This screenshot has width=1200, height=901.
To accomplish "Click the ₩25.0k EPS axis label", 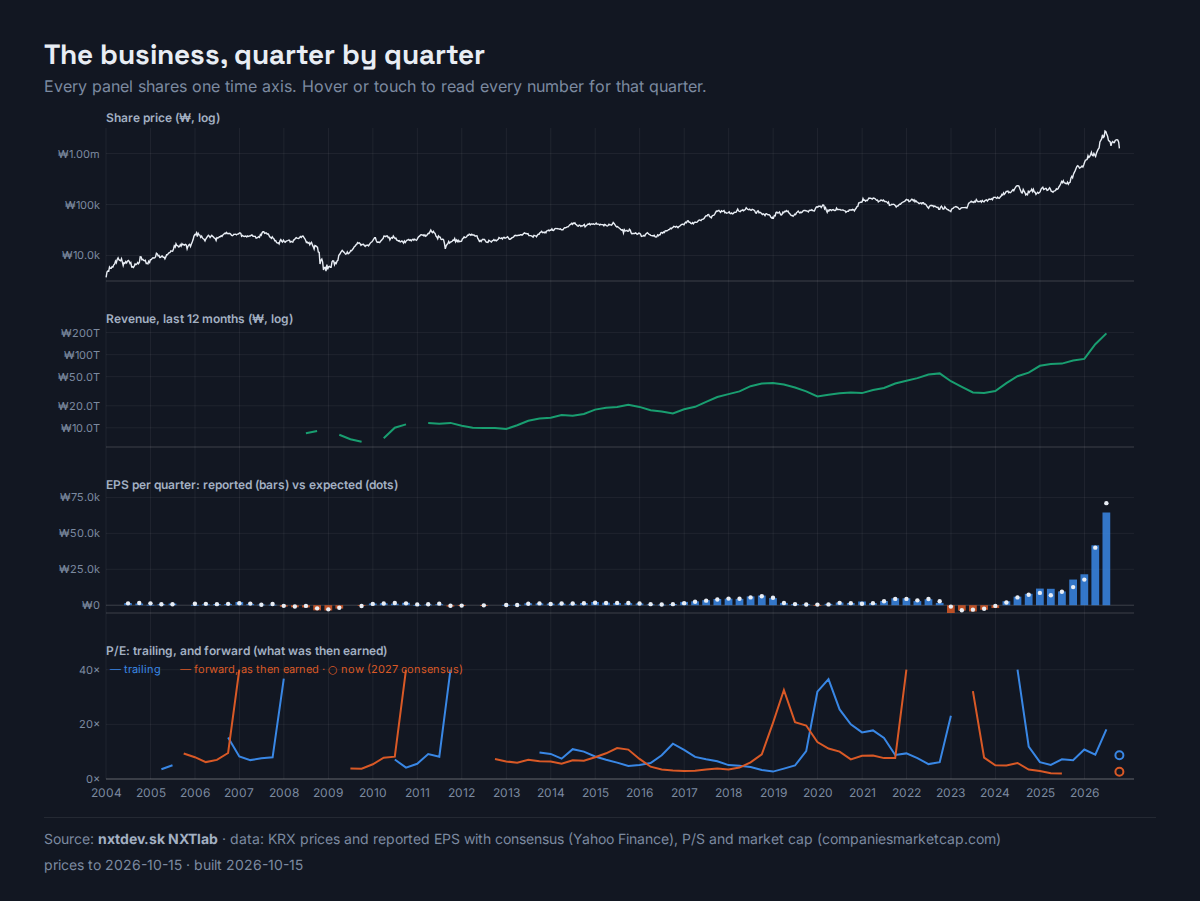I will (x=80, y=569).
